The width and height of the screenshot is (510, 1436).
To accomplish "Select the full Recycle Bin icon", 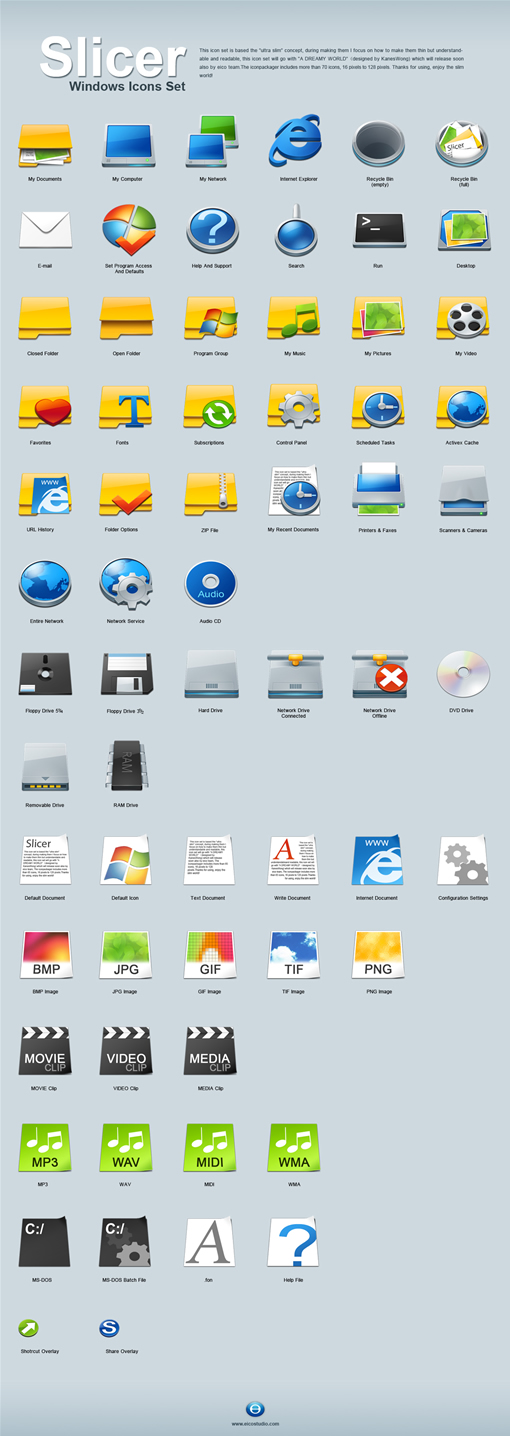I will pyautogui.click(x=462, y=143).
